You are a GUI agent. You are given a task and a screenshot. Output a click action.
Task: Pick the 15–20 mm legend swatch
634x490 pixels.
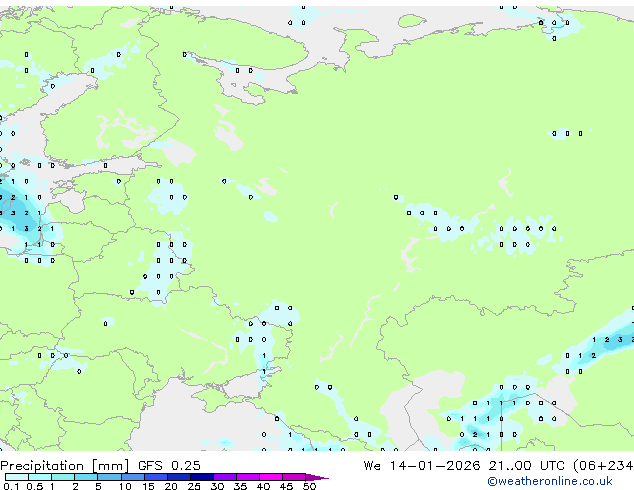click(x=155, y=477)
